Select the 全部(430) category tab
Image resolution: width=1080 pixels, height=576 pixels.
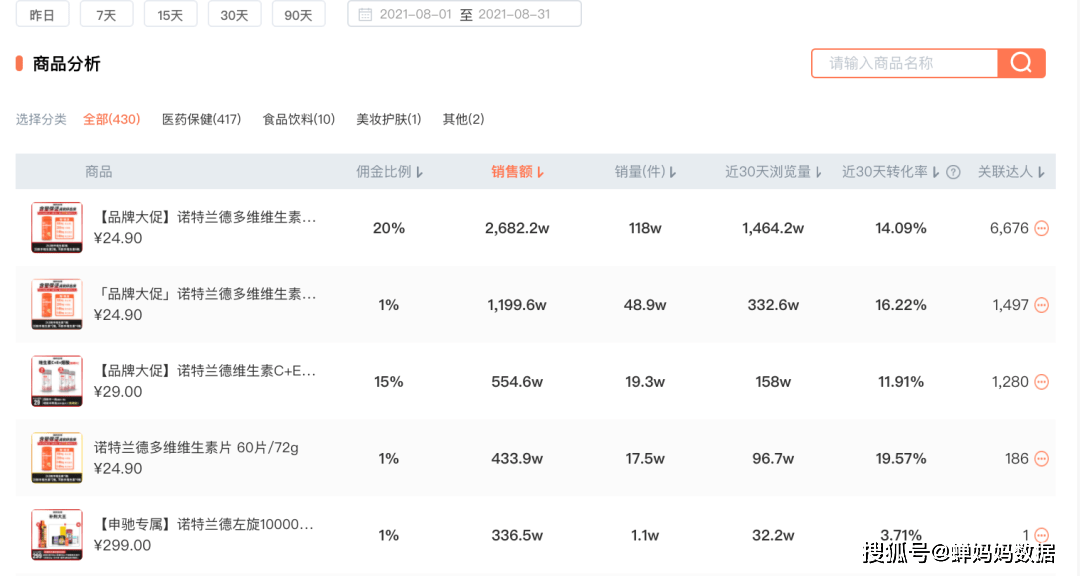point(112,119)
